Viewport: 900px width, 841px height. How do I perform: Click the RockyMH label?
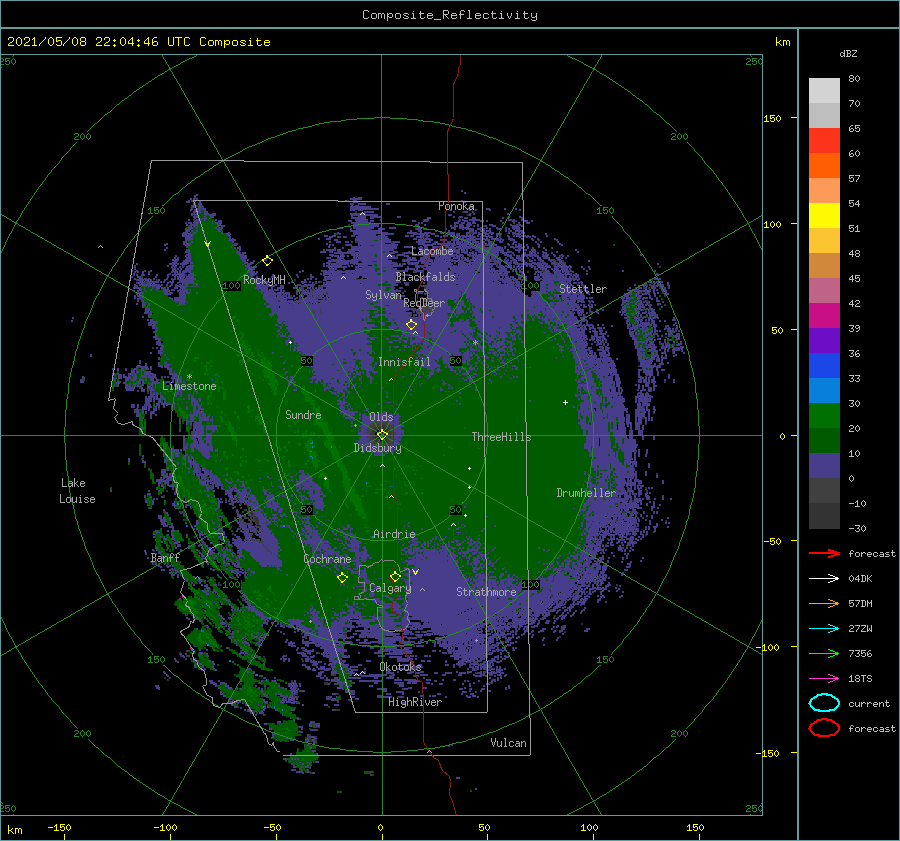(264, 280)
